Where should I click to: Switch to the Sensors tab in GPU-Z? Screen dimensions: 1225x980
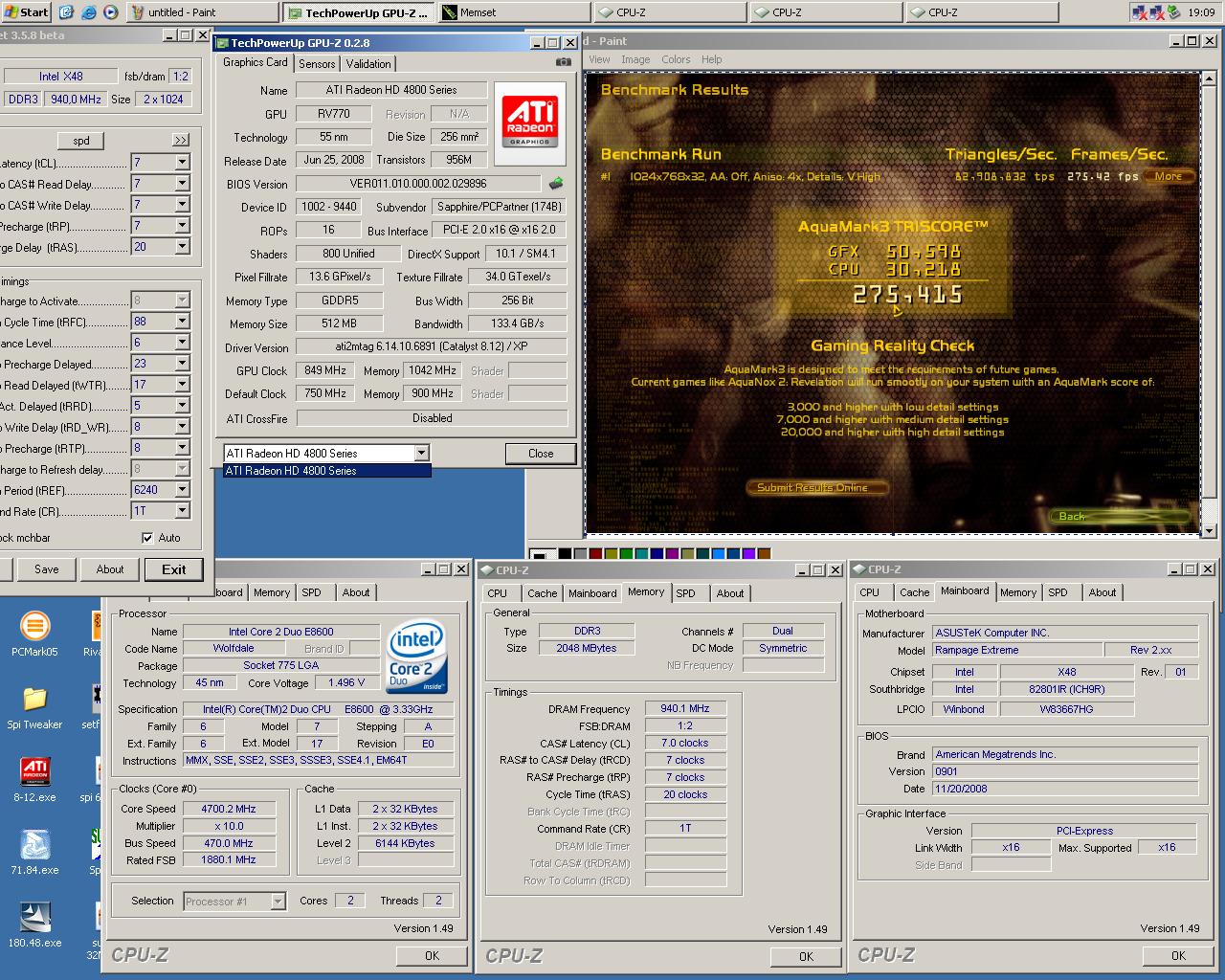[317, 64]
